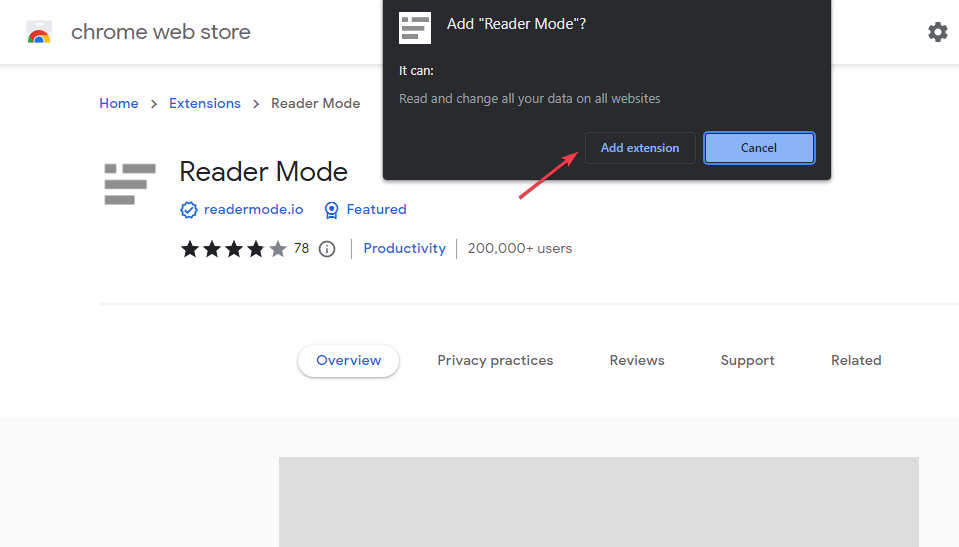The height and width of the screenshot is (547, 959).
Task: Click the chrome web store title
Action: pos(160,32)
